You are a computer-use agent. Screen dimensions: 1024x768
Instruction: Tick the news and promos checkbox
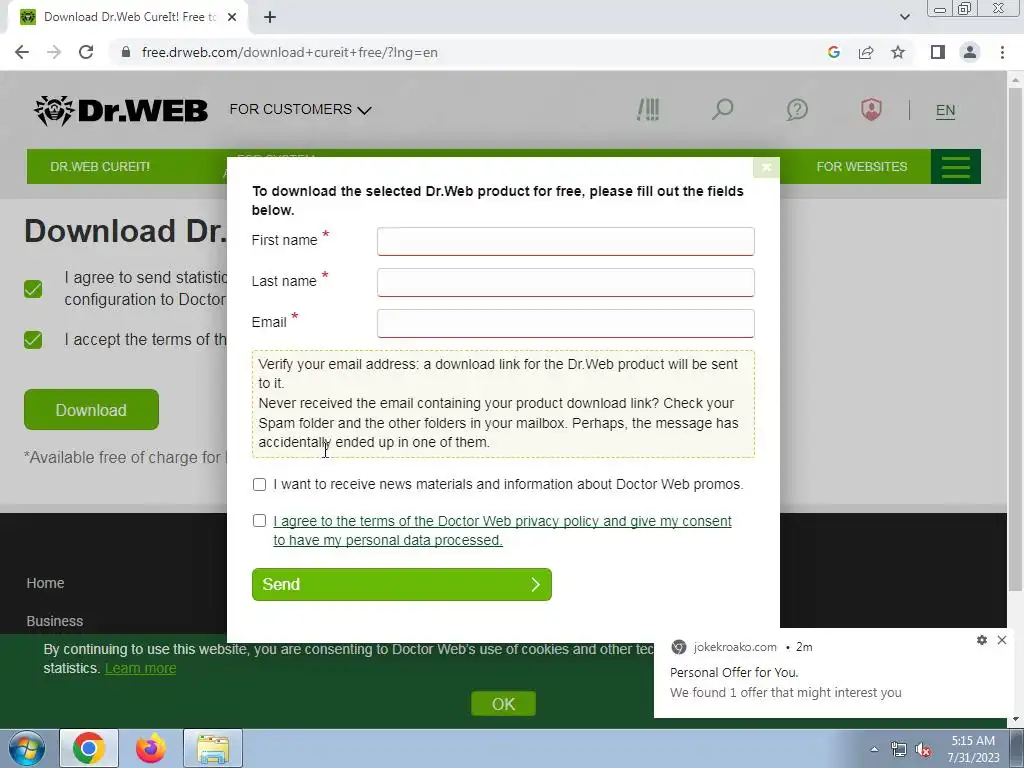259,485
